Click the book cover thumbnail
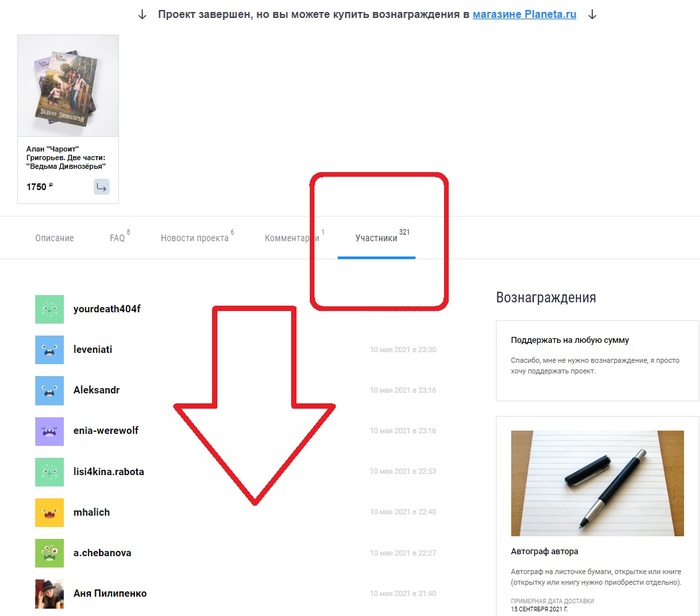 (68, 86)
